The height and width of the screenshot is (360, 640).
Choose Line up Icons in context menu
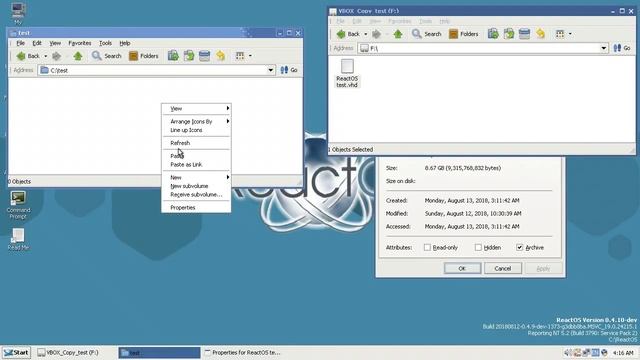[196, 130]
